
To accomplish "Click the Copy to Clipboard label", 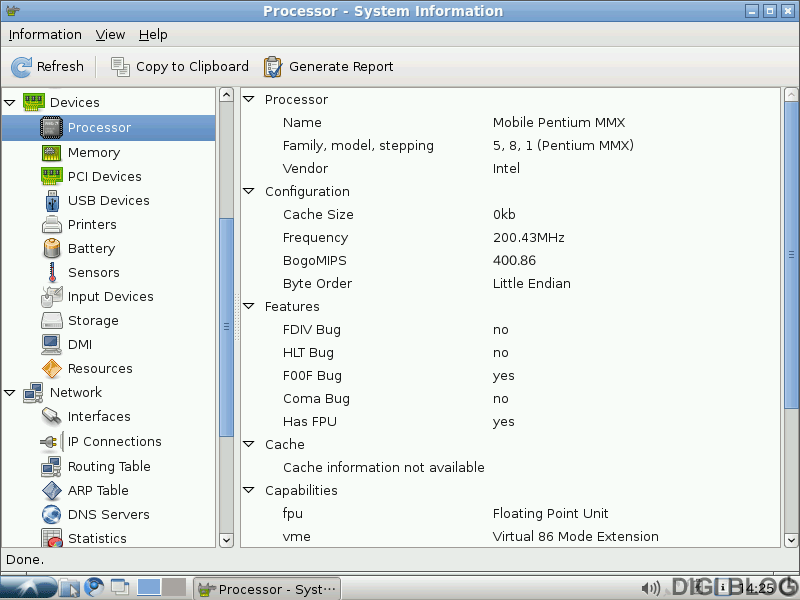I will click(192, 67).
